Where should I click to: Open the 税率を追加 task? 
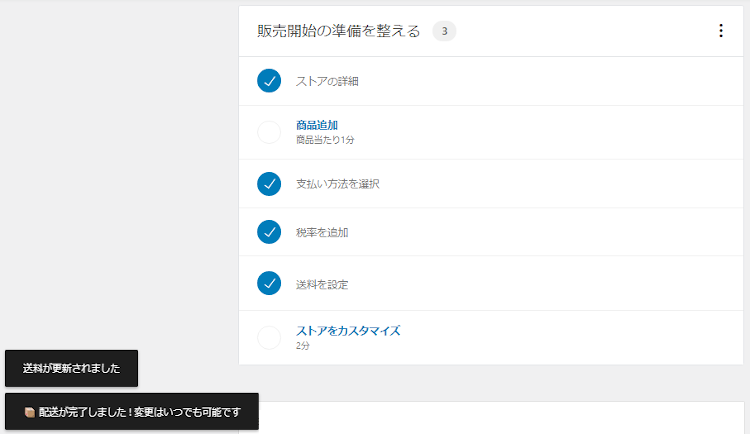322,233
